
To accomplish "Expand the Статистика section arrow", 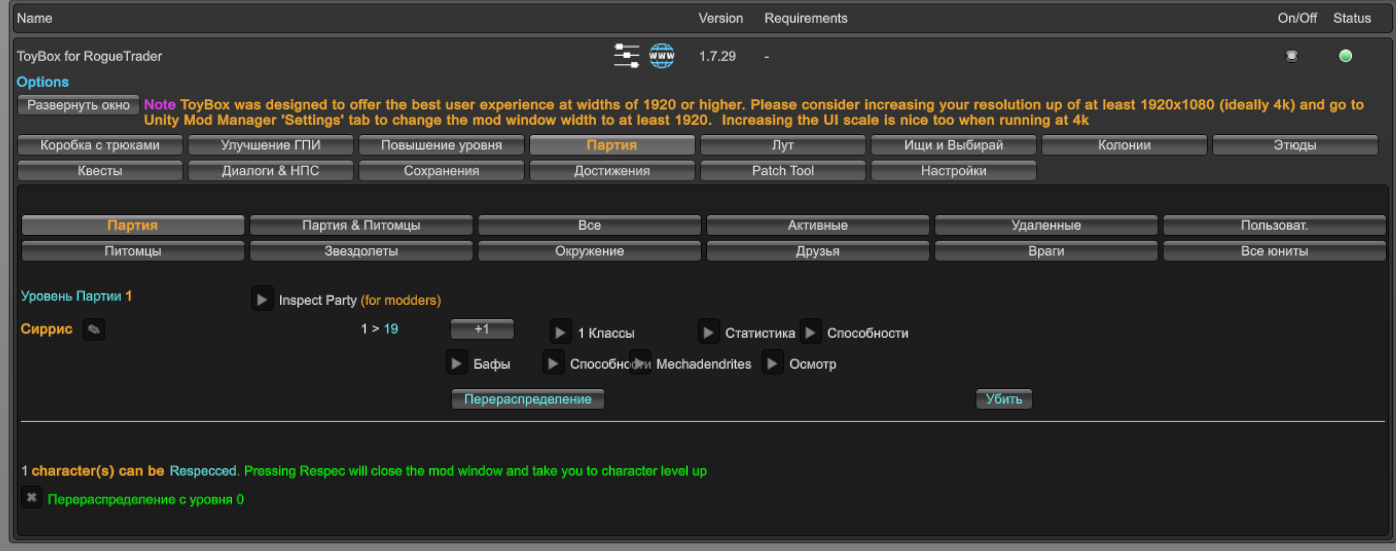I will pyautogui.click(x=709, y=332).
